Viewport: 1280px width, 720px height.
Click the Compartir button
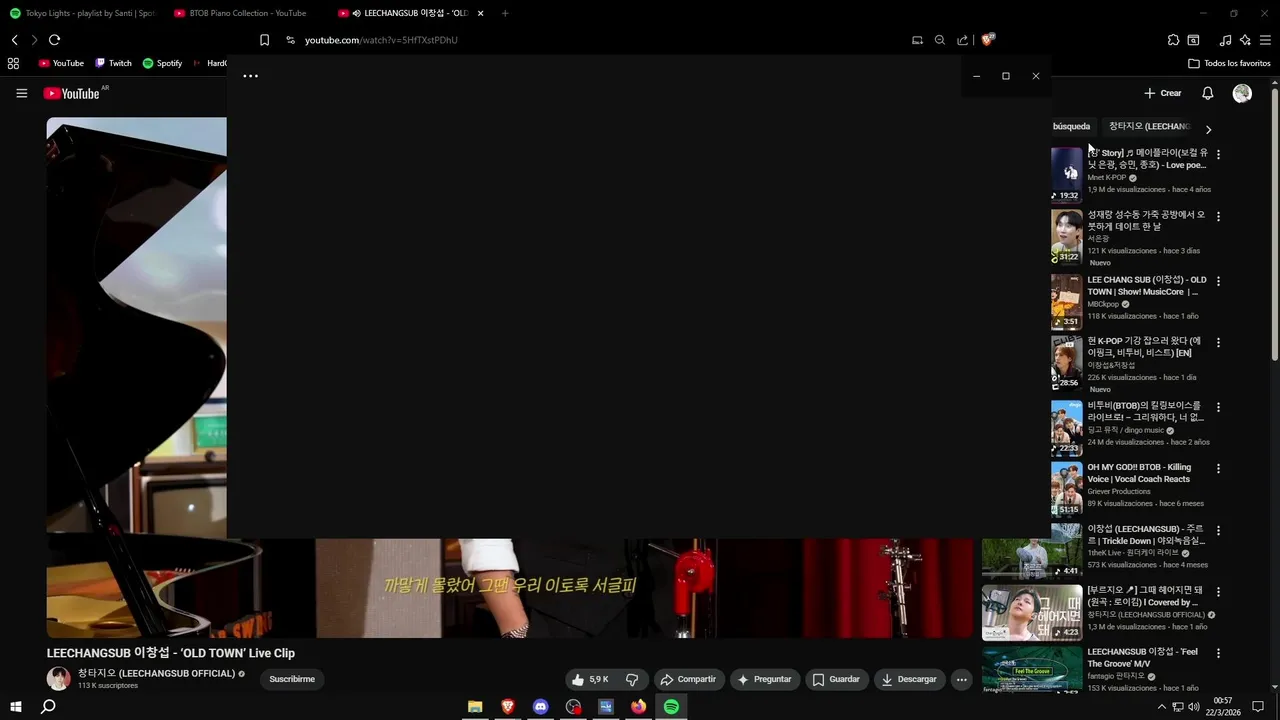689,680
